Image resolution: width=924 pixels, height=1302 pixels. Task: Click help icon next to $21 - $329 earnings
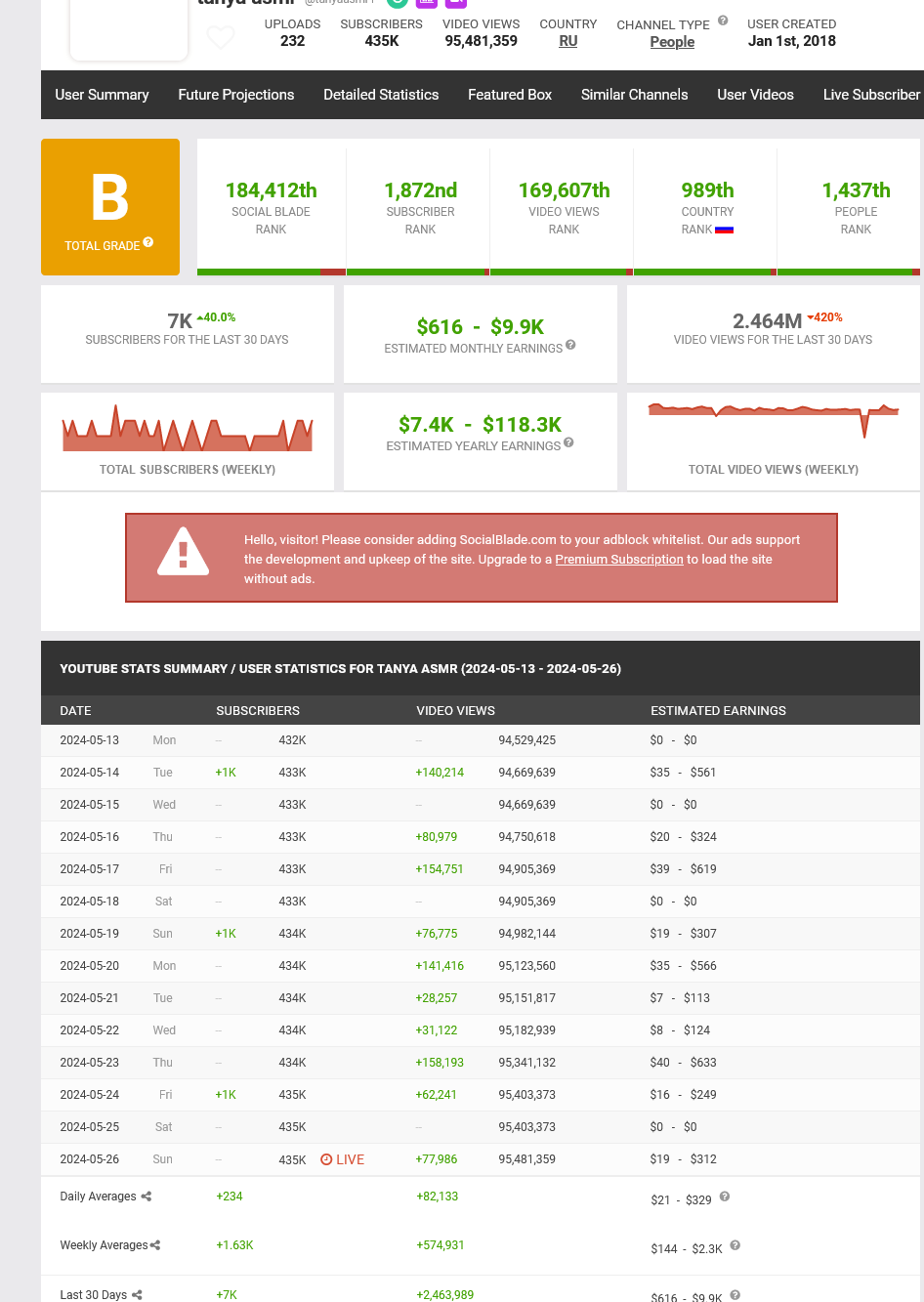point(725,1197)
